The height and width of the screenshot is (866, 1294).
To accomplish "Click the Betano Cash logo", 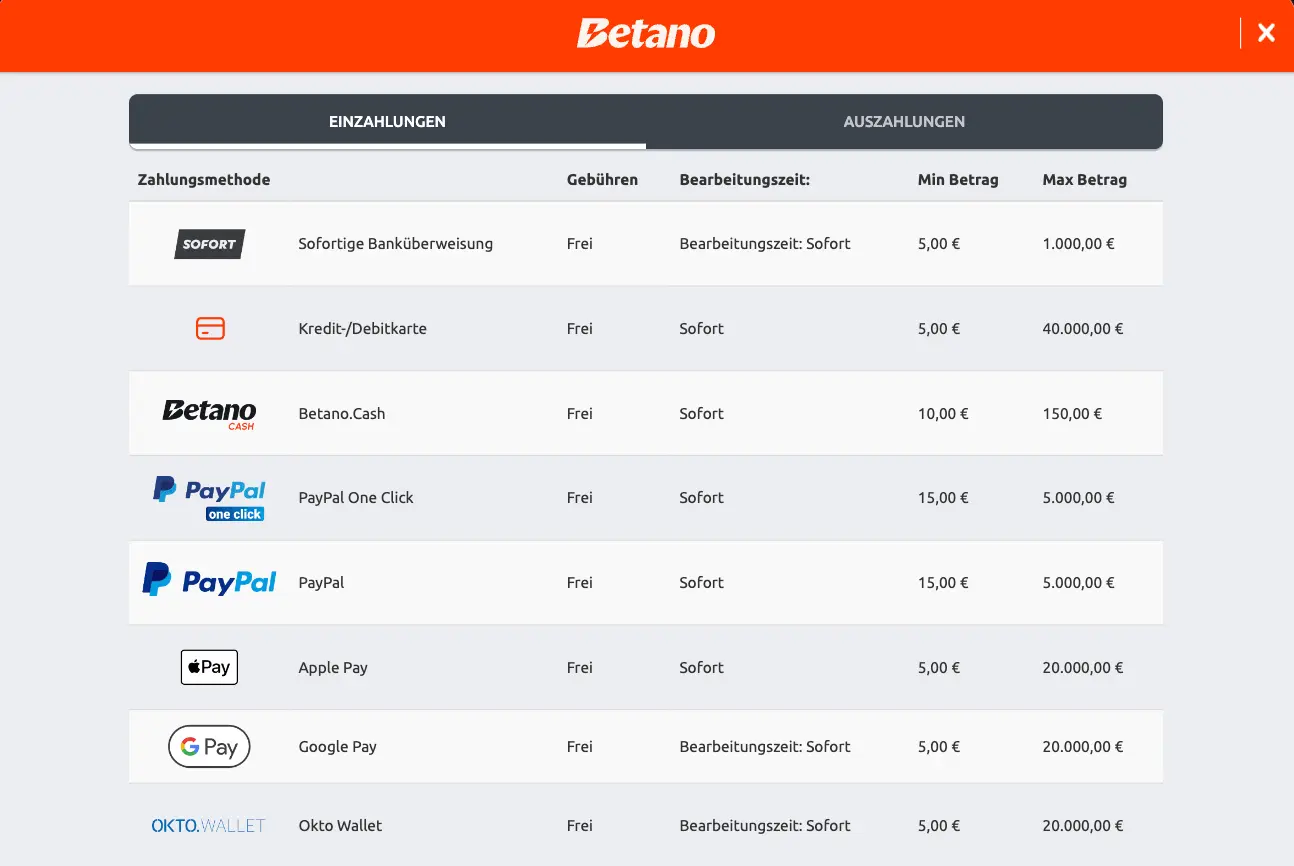I will click(x=209, y=414).
